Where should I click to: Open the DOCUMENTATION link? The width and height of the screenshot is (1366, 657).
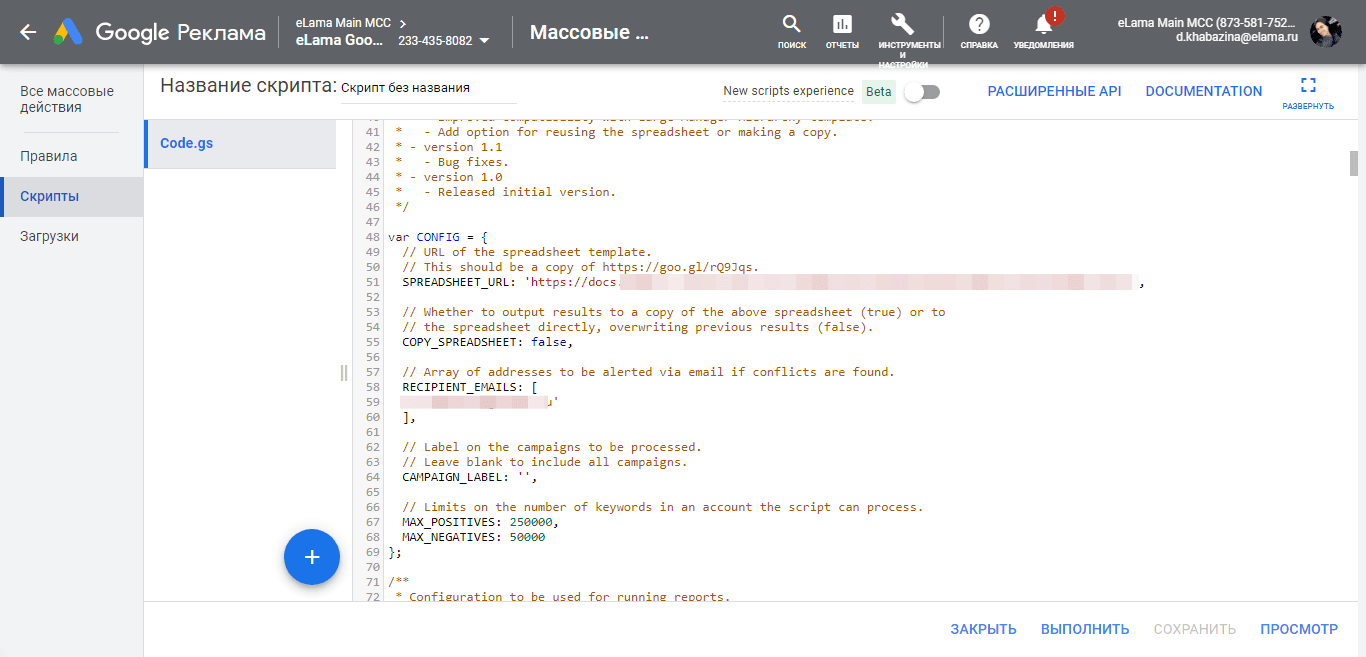click(x=1204, y=91)
